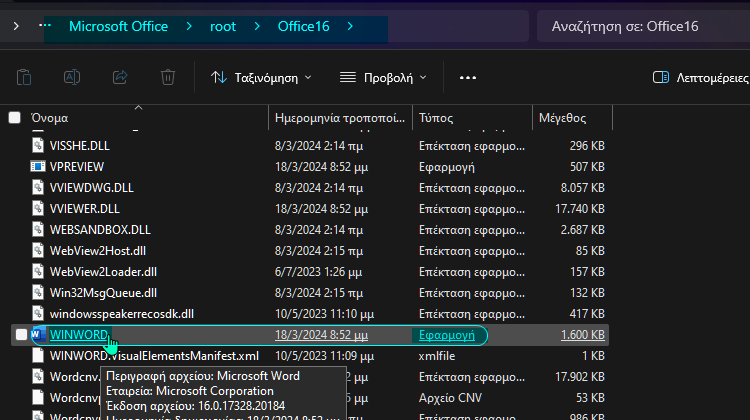Expand chevron after Microsoft Office breadcrumb
This screenshot has width=750, height=420.
[x=189, y=26]
